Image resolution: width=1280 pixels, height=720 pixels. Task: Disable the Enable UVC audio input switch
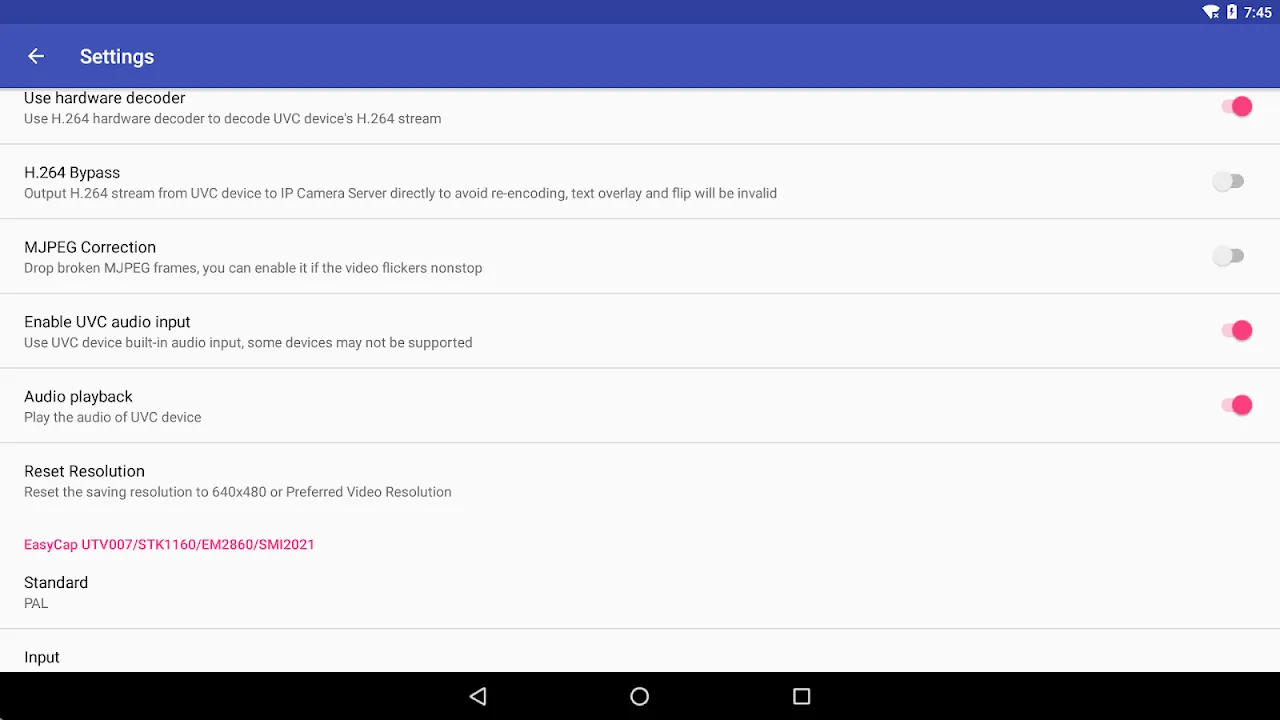click(x=1237, y=330)
